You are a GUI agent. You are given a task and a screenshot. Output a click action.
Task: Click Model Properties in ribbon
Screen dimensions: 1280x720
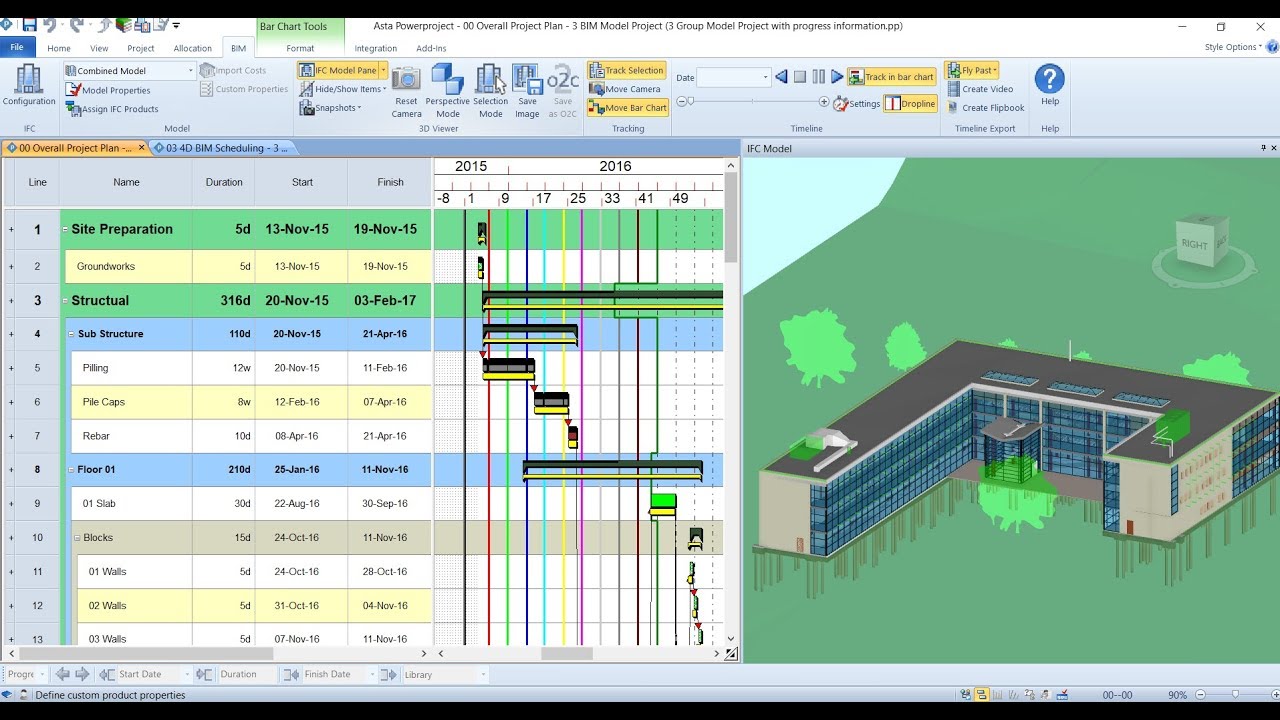108,90
